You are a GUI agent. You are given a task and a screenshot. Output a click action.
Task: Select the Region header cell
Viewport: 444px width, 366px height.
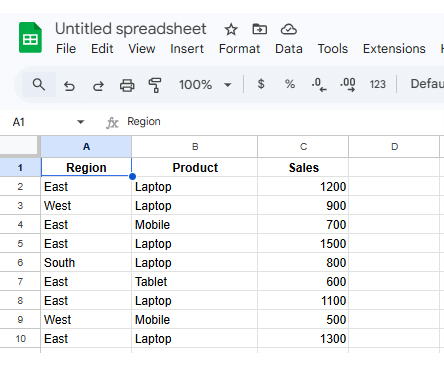coord(86,167)
